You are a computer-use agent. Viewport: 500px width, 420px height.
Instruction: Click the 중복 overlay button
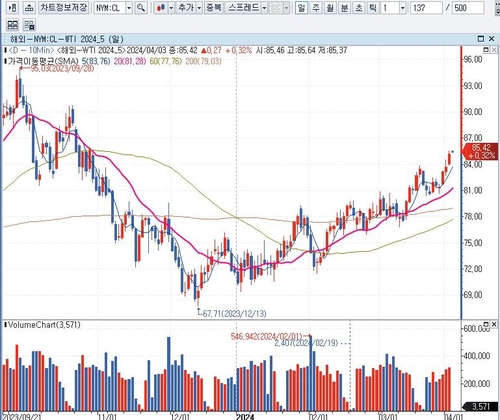pos(214,8)
